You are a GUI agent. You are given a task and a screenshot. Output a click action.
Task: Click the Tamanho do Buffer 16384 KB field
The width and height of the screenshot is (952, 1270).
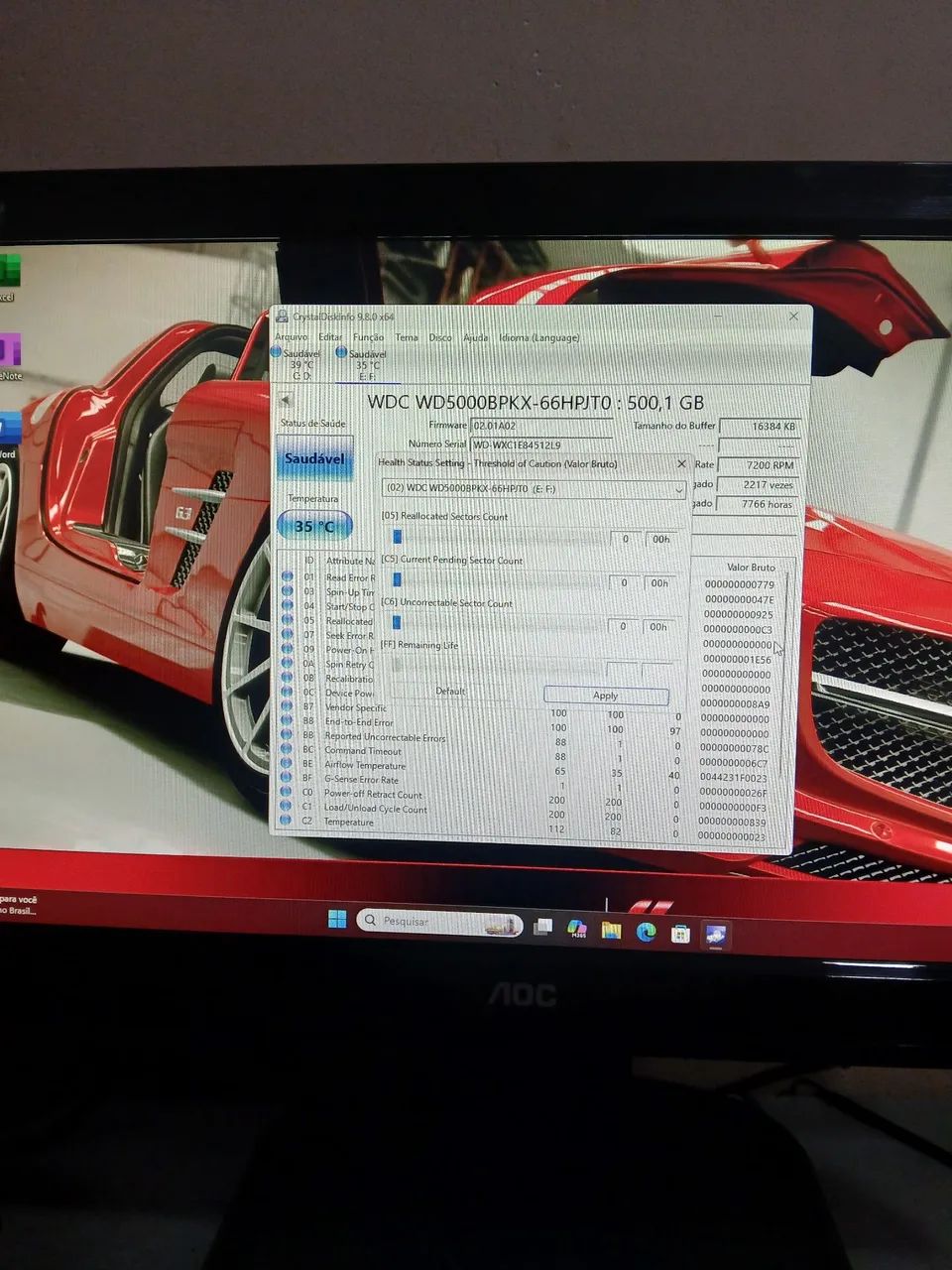(x=760, y=426)
